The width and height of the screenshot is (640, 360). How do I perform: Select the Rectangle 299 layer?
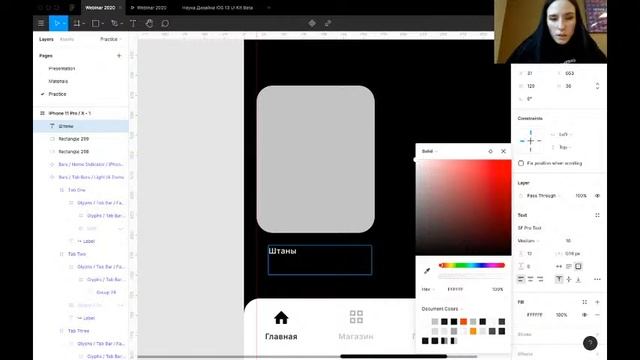coord(73,139)
